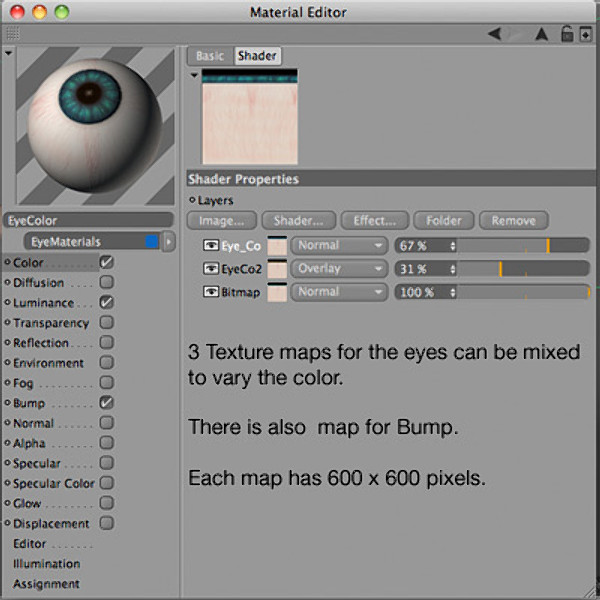Enable the Diffusion channel checkbox
600x600 pixels.
point(106,282)
